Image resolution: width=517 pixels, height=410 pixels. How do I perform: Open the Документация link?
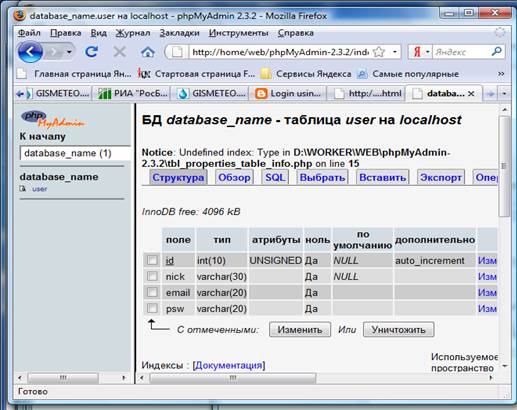click(x=229, y=365)
